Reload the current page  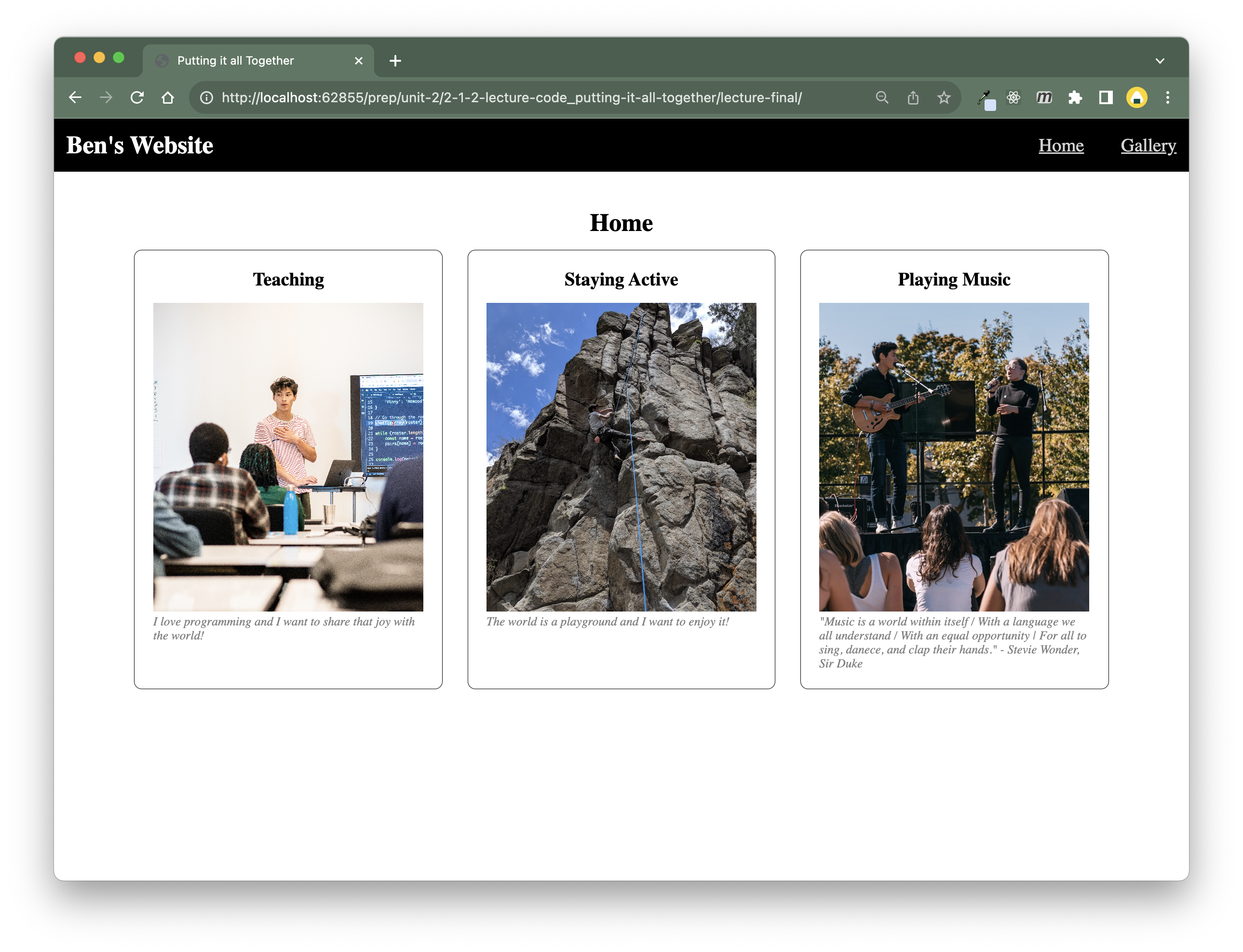(137, 97)
